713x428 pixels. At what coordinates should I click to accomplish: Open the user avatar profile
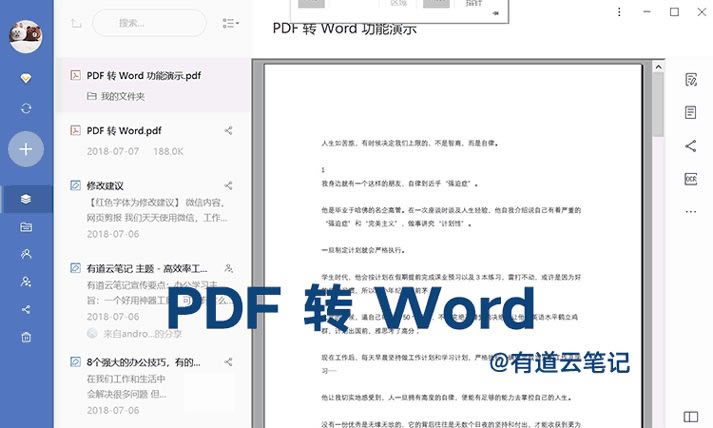[x=26, y=36]
